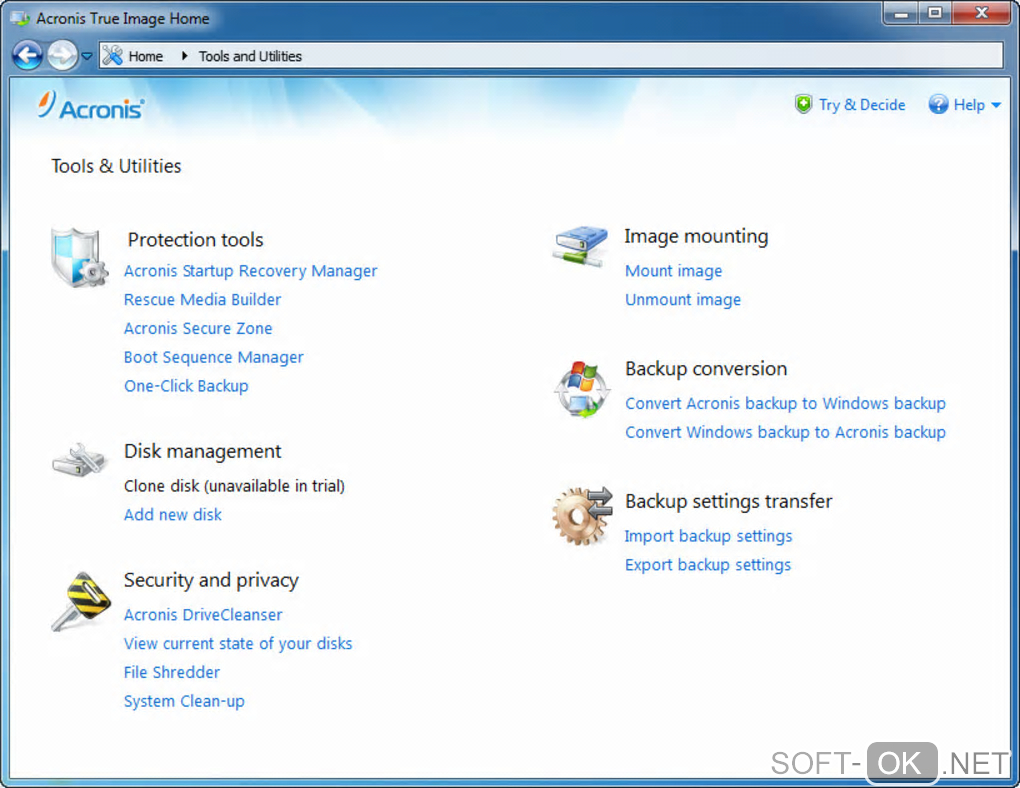This screenshot has height=788, width=1020.
Task: Import backup settings
Action: pos(708,536)
